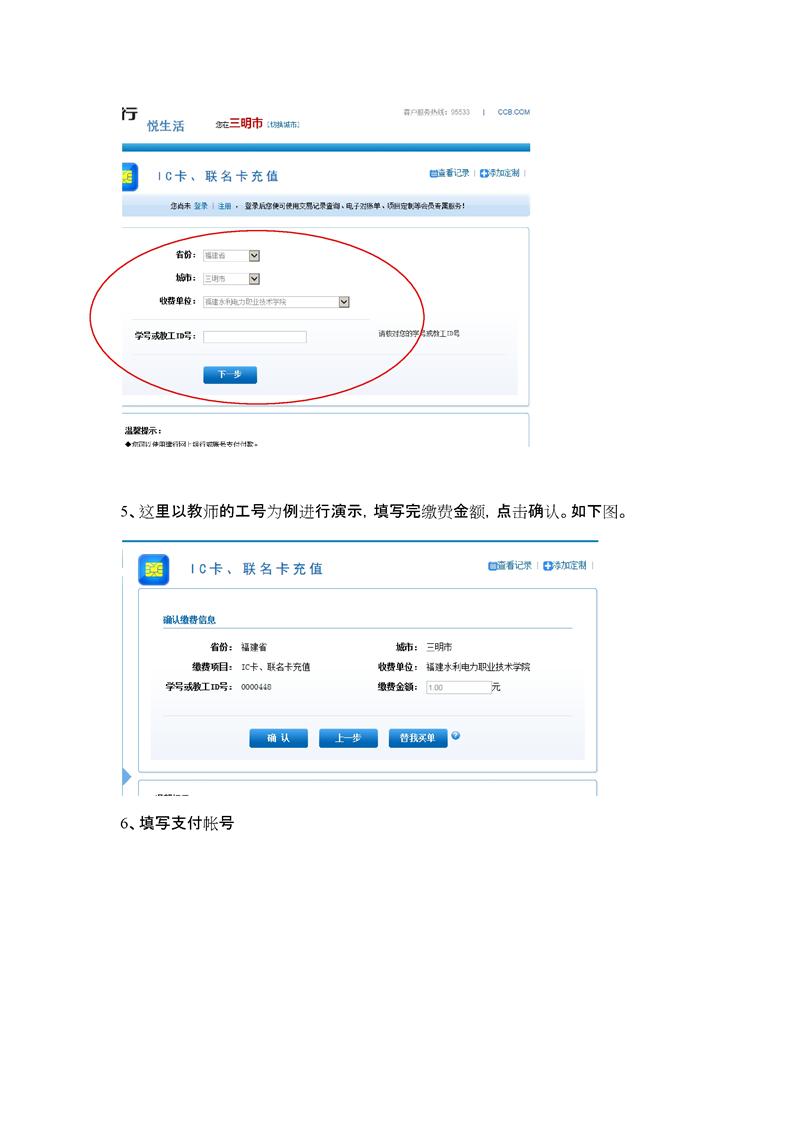Click the 添加定制 plus icon in lower screenshot
This screenshot has width=793, height=1122.
coord(548,566)
